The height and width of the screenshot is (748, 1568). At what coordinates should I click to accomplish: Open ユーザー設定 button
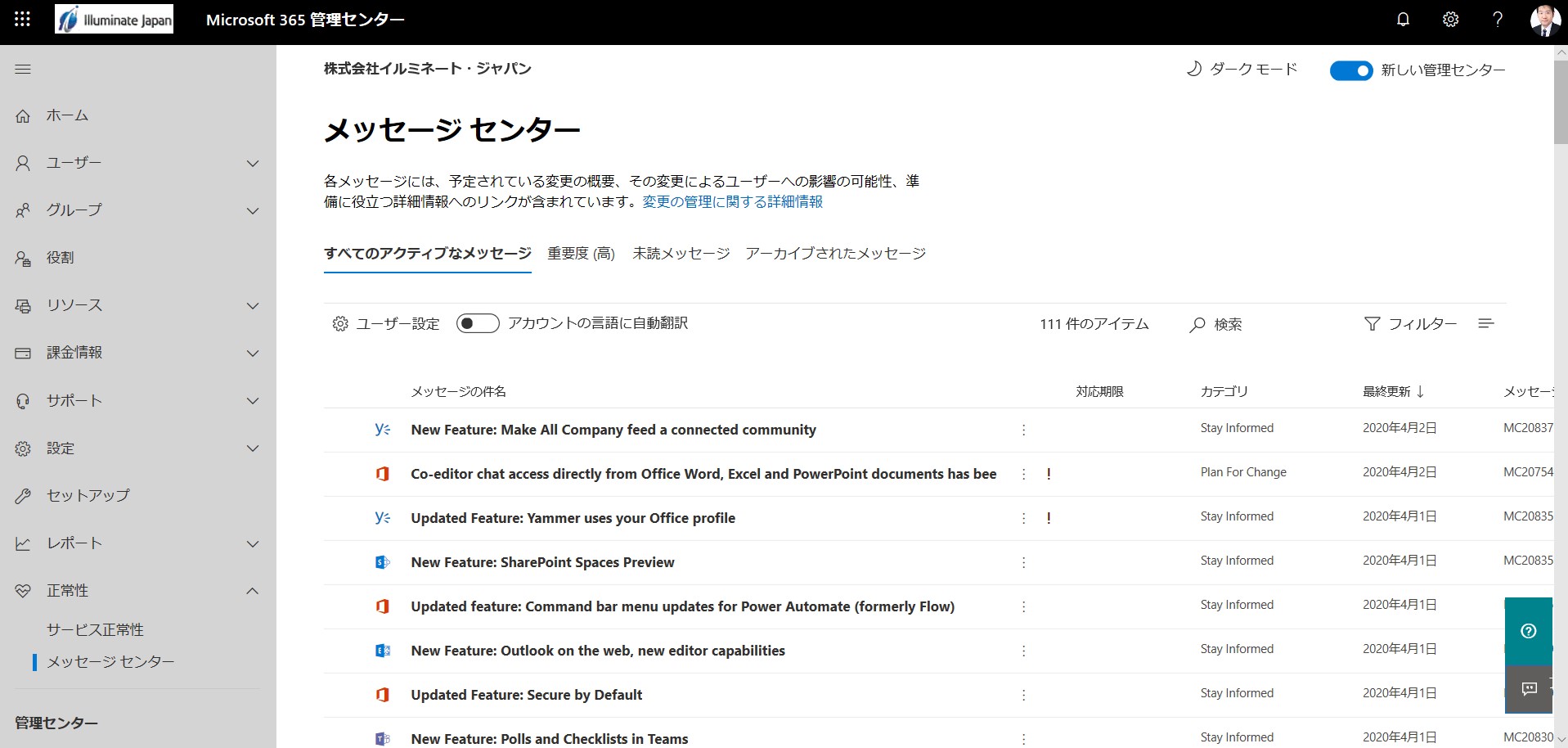[386, 324]
